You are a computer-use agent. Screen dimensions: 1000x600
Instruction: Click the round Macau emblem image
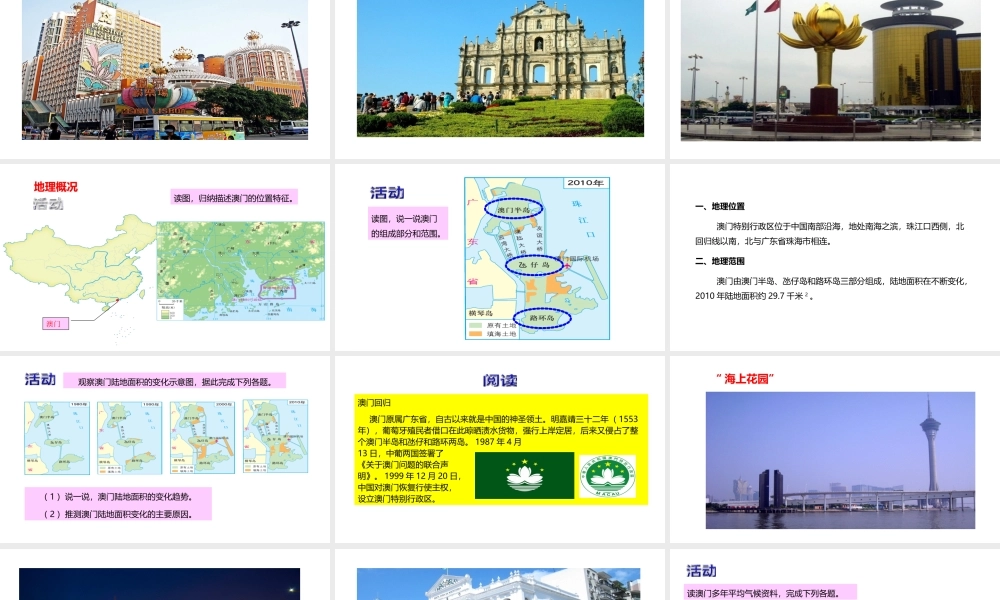[608, 476]
